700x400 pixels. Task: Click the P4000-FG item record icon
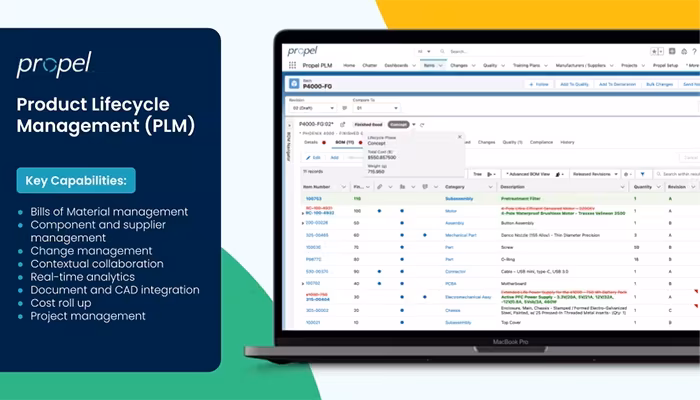pos(294,83)
